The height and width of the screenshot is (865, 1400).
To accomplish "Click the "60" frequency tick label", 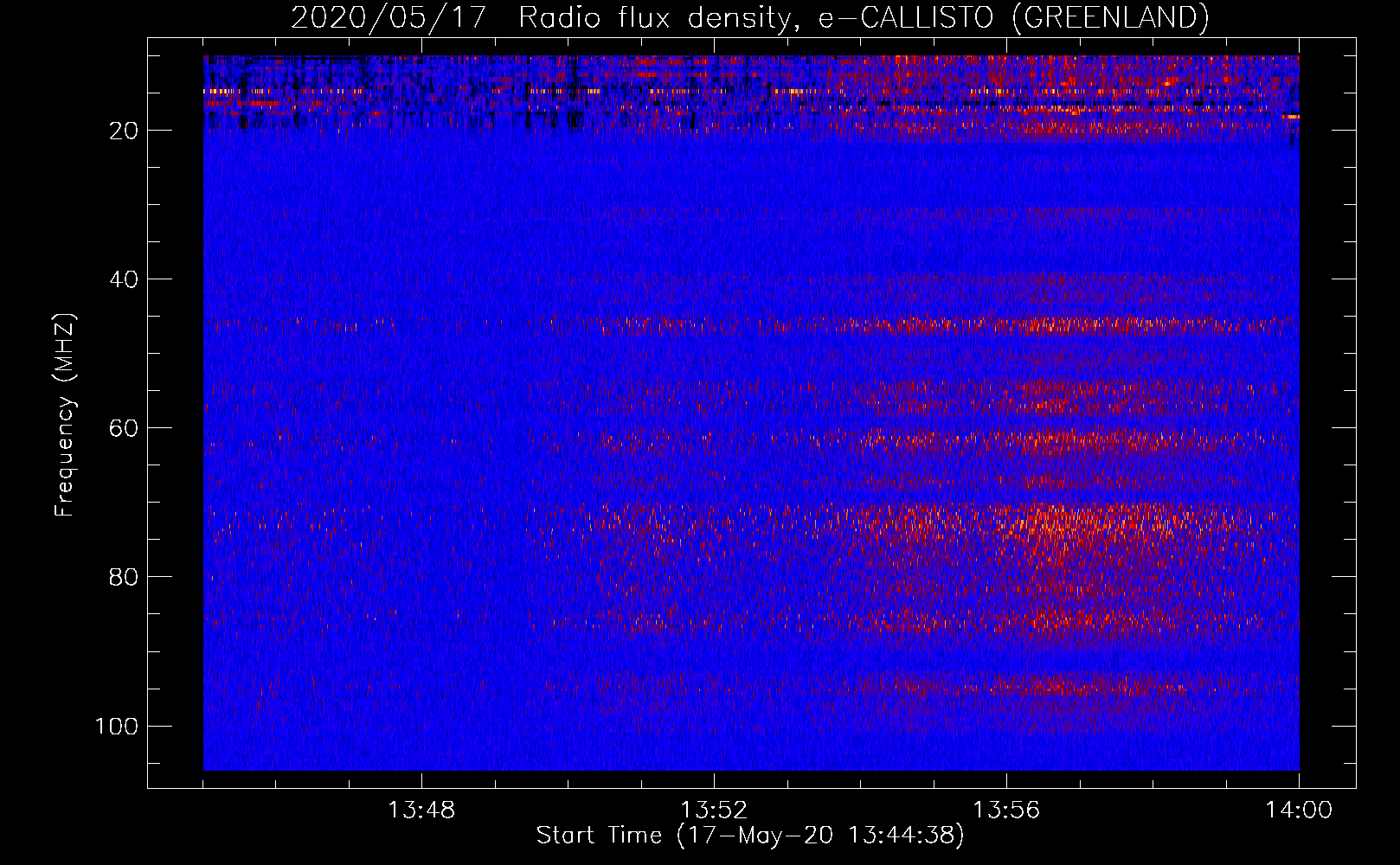I will [124, 428].
